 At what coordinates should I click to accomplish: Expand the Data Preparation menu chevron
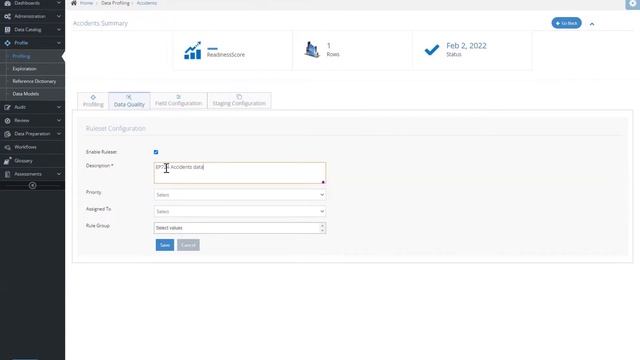click(59, 134)
